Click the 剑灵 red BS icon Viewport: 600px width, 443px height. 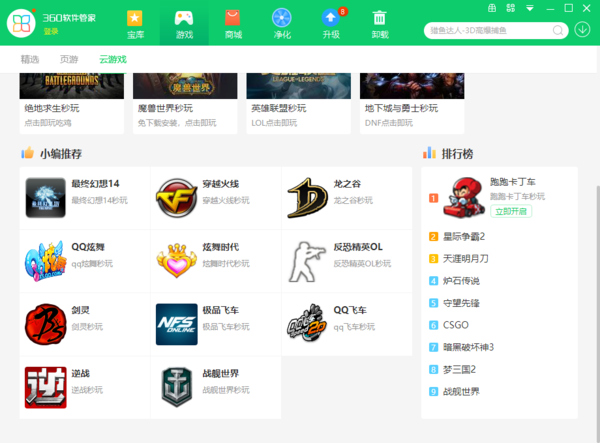[46, 324]
